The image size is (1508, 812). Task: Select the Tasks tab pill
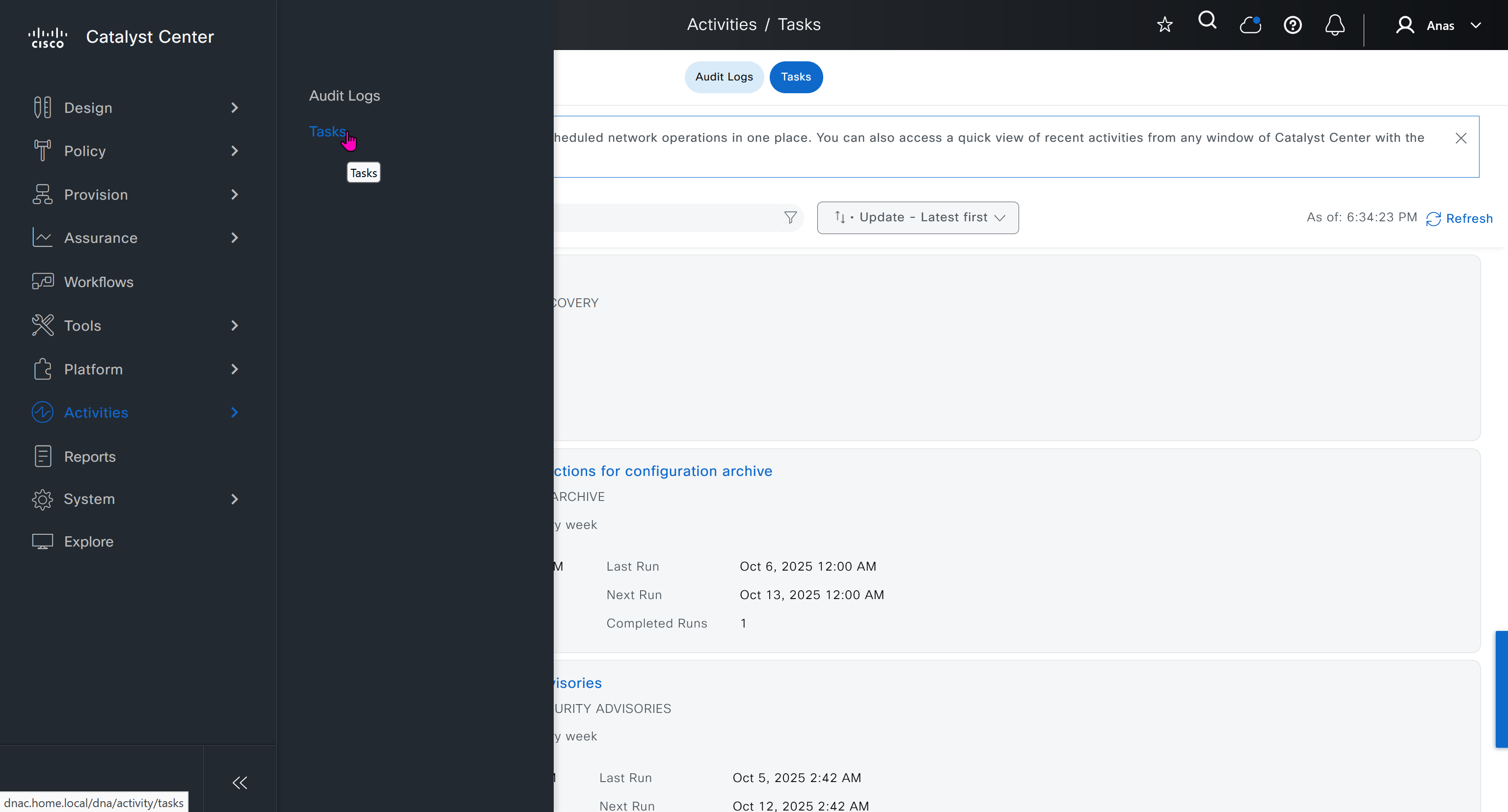796,77
